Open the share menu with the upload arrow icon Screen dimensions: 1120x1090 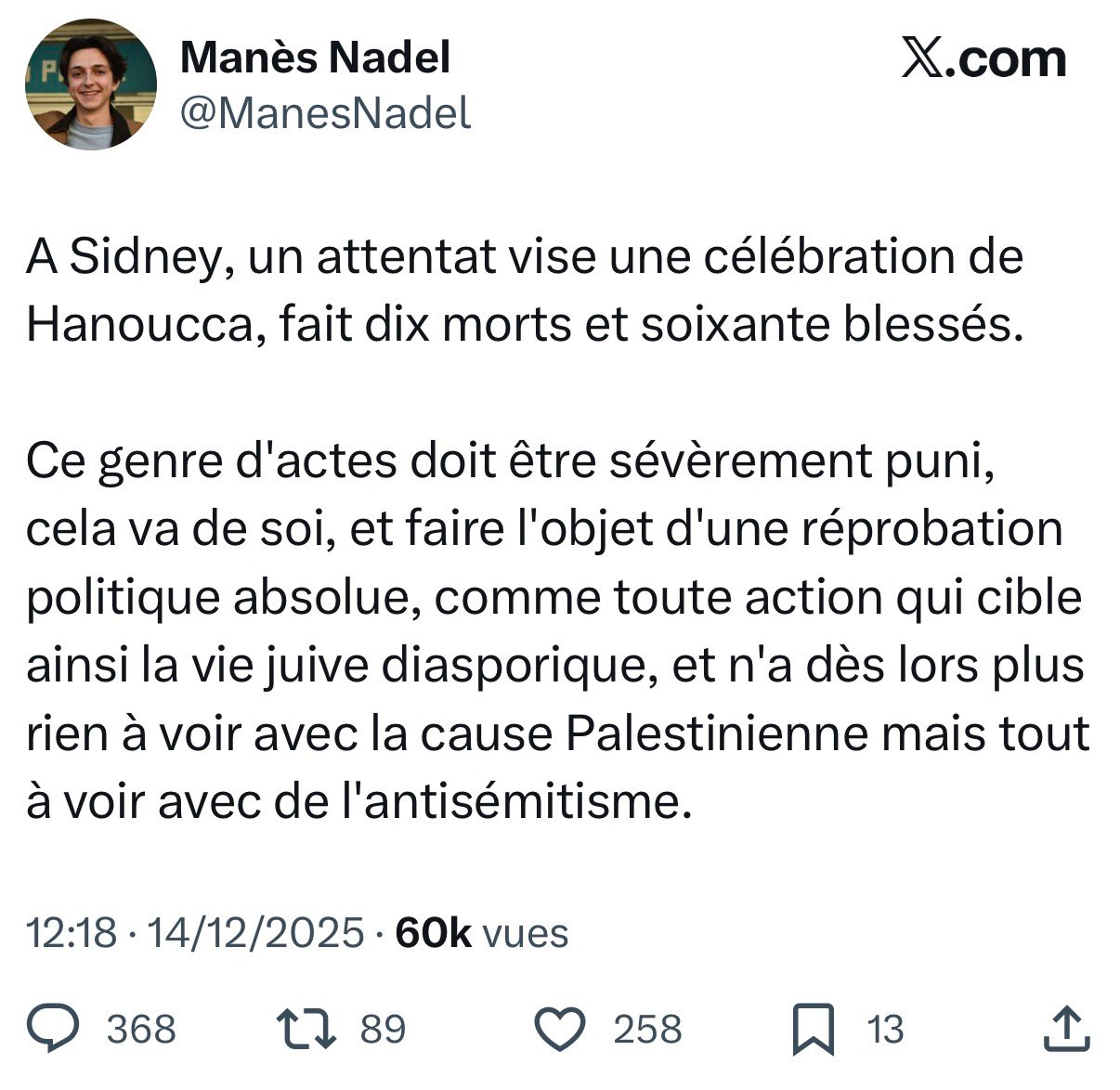pos(1066,1029)
